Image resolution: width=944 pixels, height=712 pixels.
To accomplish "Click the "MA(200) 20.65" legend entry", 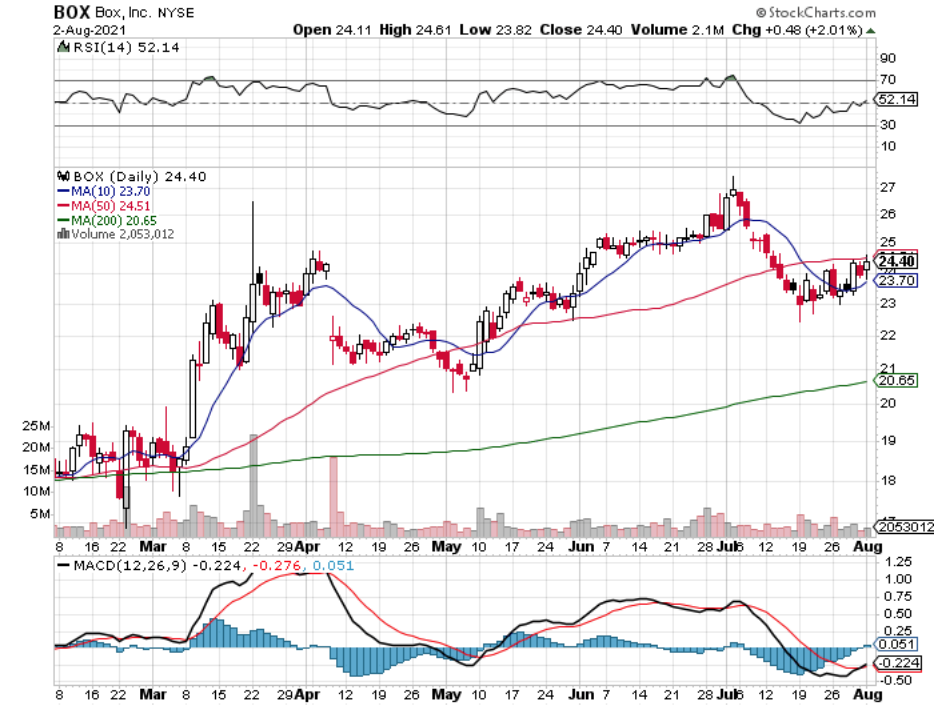I will click(114, 220).
